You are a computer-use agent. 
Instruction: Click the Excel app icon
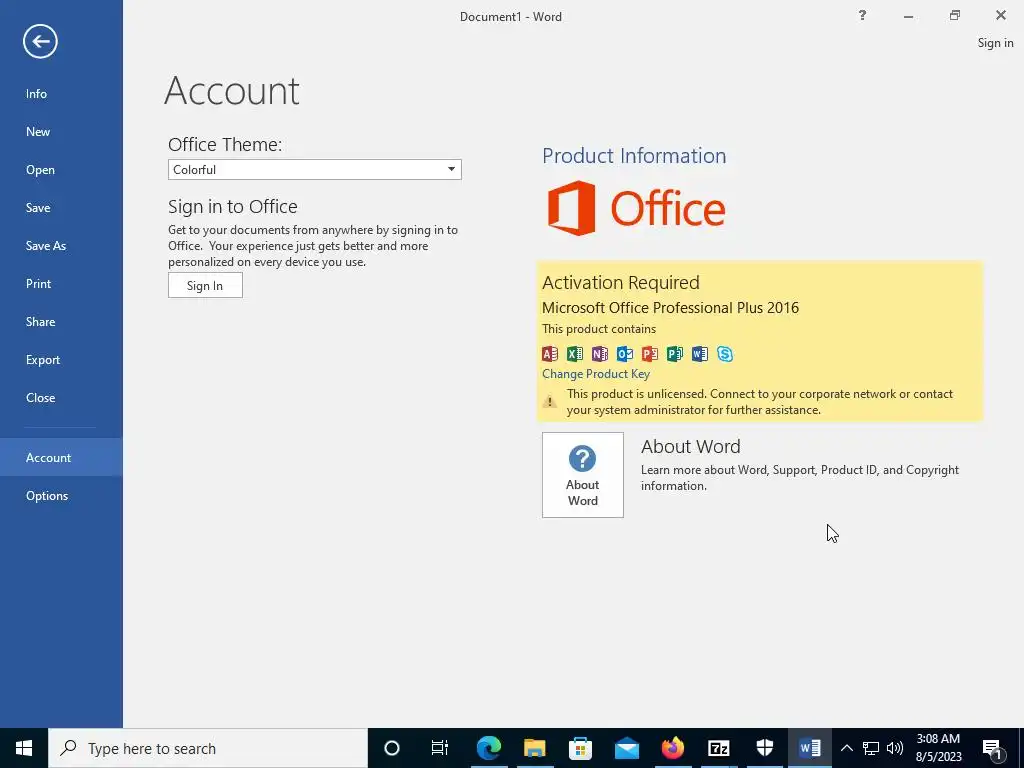point(575,354)
